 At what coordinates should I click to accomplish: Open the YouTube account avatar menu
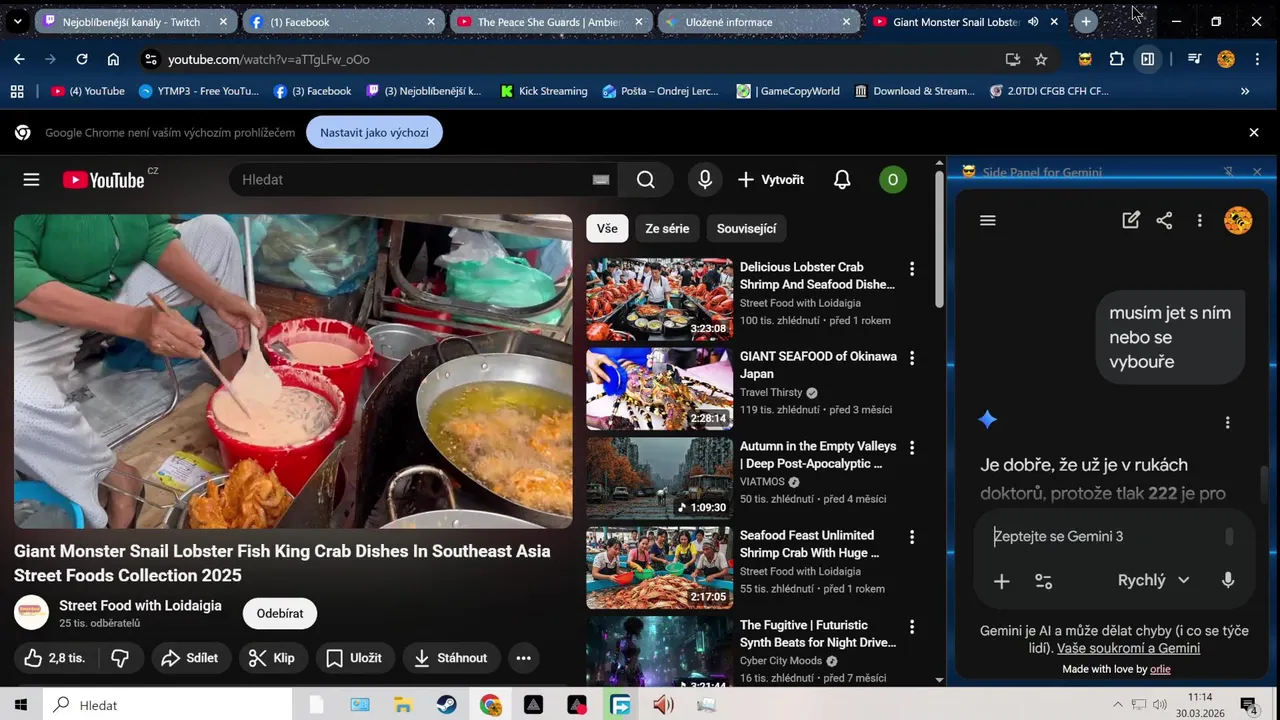[x=892, y=180]
